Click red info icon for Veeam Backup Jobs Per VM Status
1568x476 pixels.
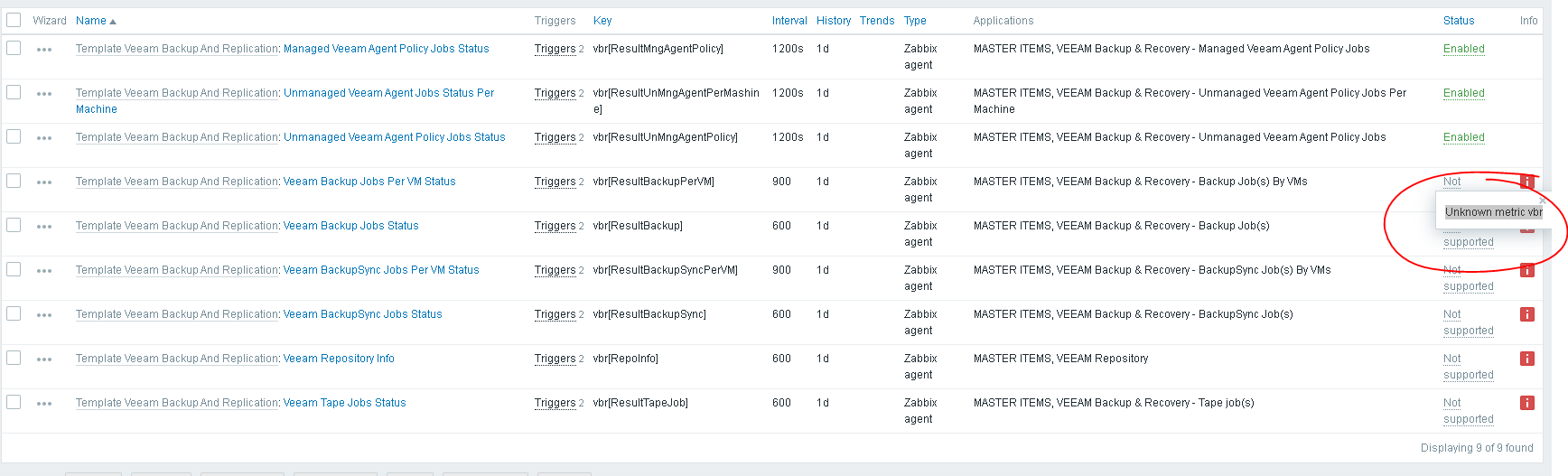pyautogui.click(x=1527, y=182)
